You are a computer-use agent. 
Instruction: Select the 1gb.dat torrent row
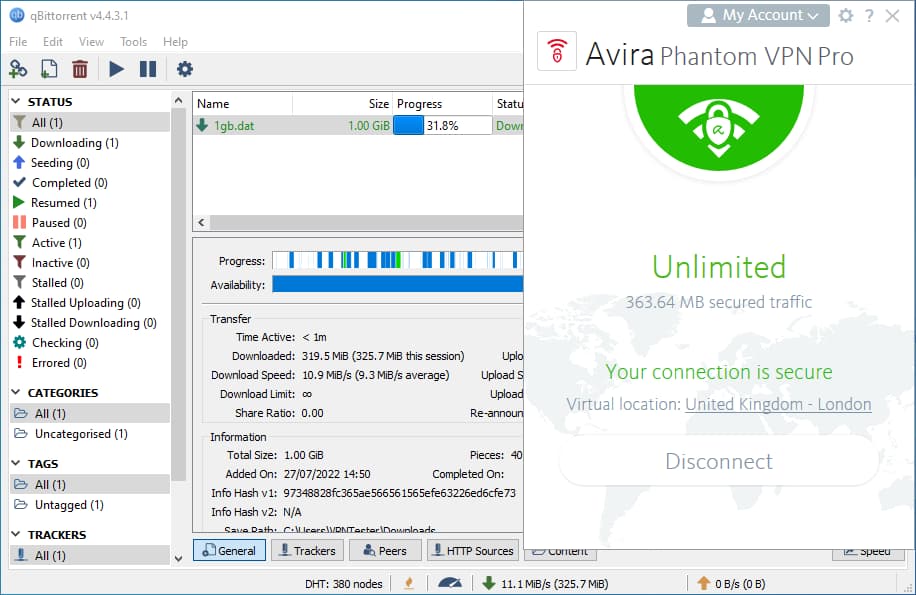click(358, 126)
